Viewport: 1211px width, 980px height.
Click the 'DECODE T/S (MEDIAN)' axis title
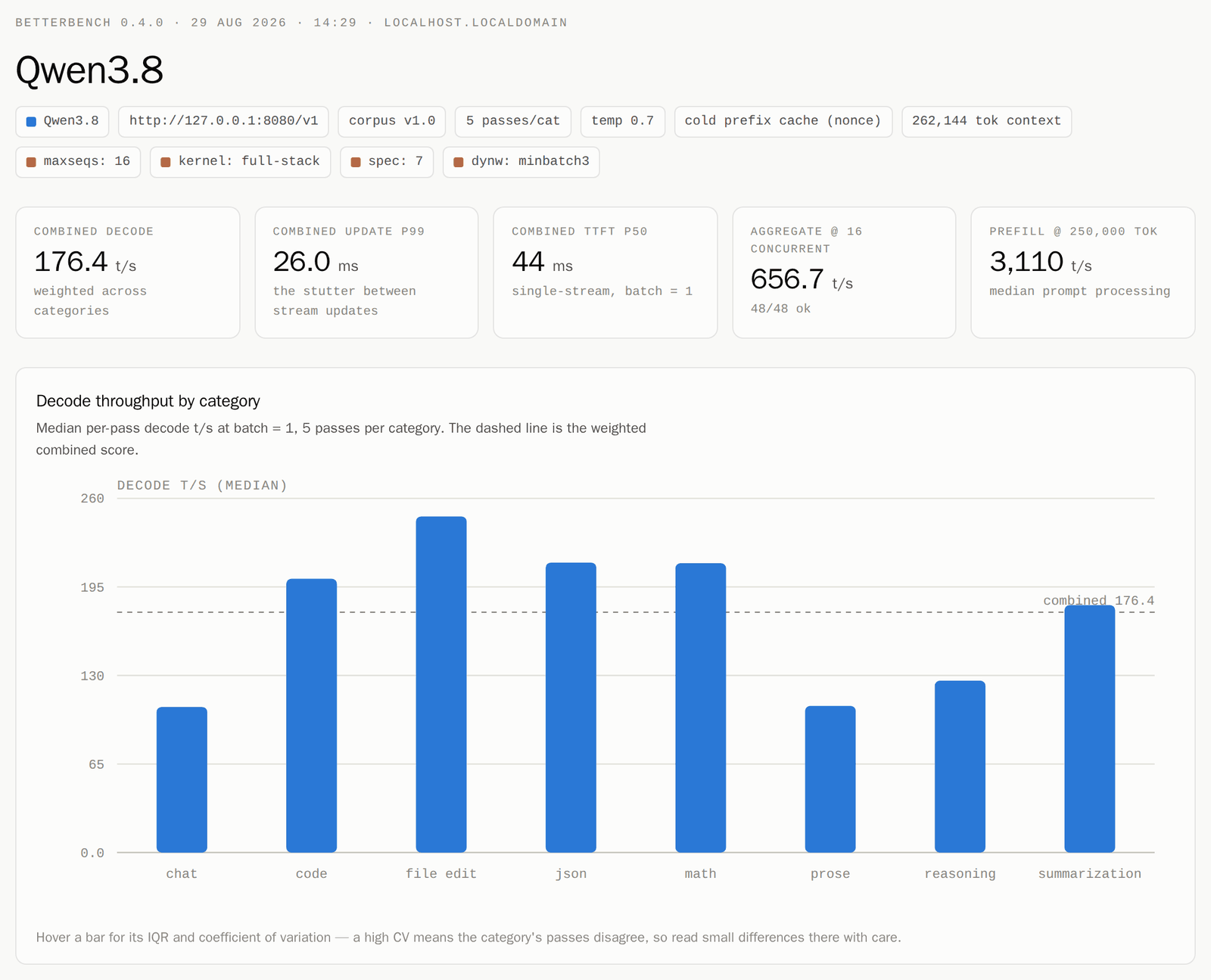[x=202, y=486]
